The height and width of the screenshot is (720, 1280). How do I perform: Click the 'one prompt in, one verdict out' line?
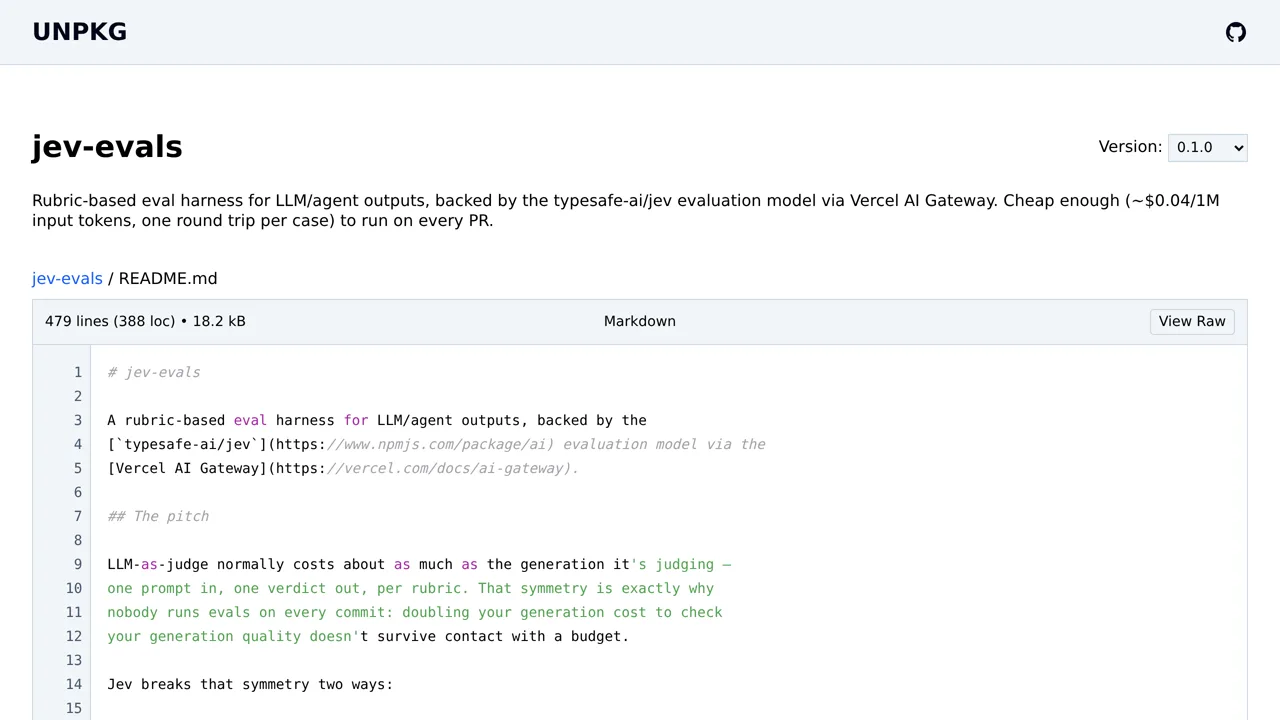click(x=411, y=588)
